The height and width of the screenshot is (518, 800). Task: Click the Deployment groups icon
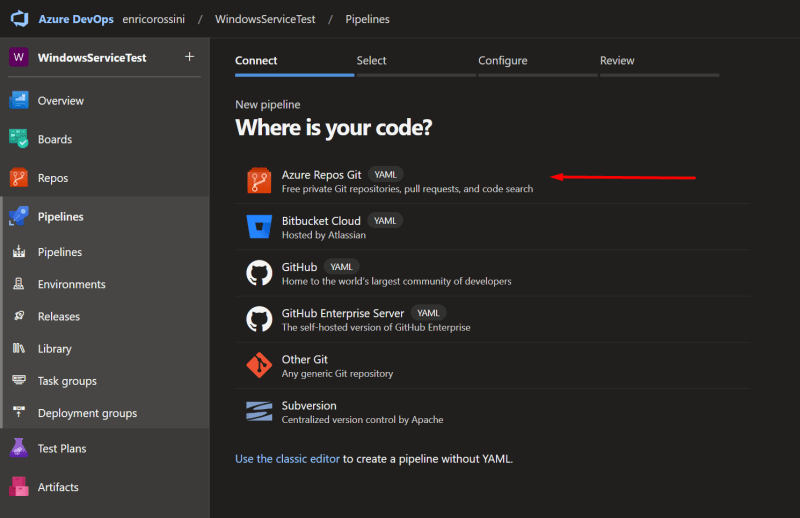(x=19, y=412)
